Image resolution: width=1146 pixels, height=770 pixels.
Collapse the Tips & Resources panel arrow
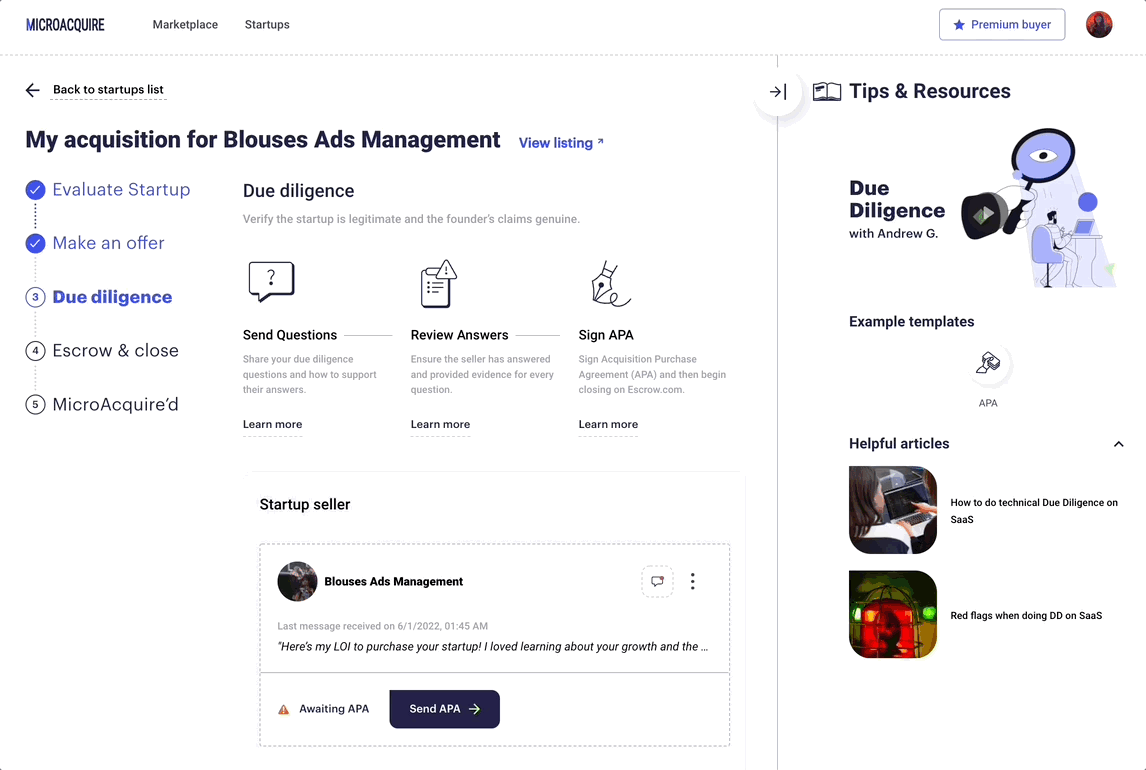click(778, 92)
